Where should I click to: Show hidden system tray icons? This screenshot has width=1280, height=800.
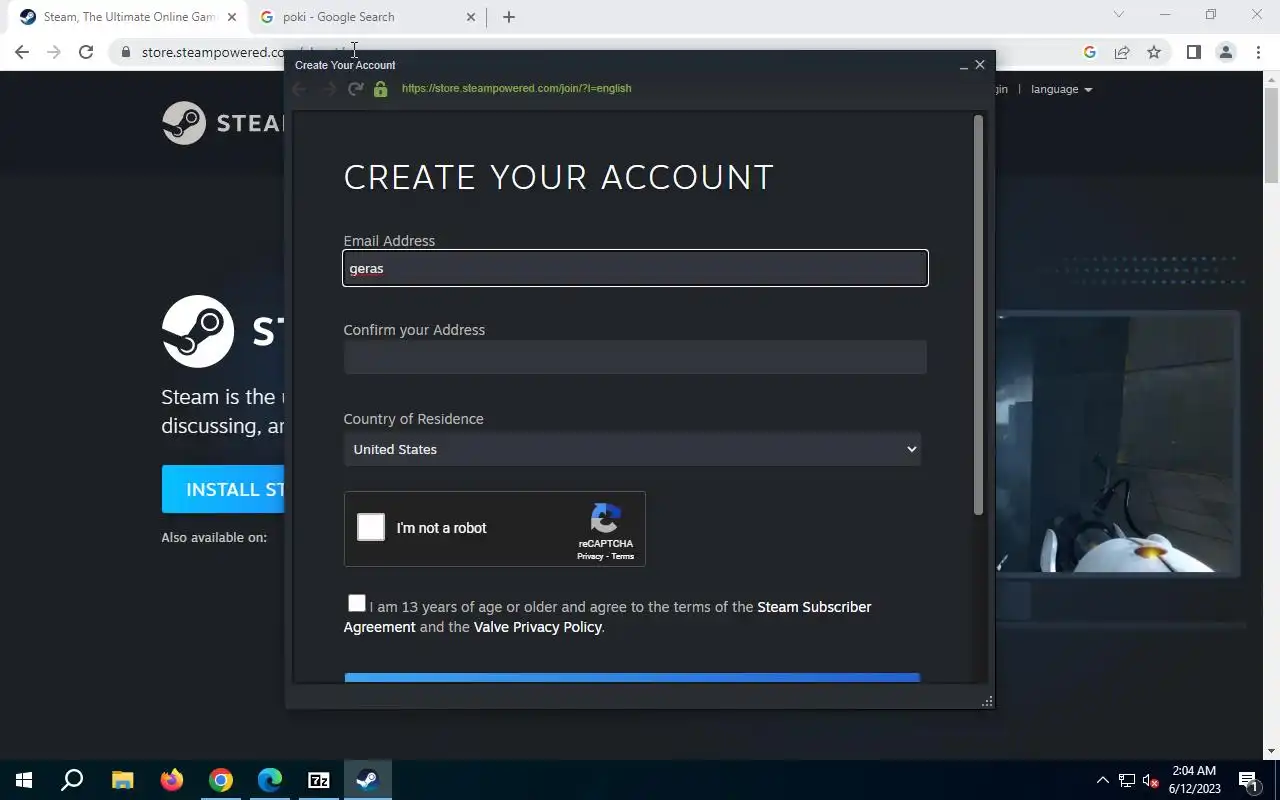[x=1103, y=780]
